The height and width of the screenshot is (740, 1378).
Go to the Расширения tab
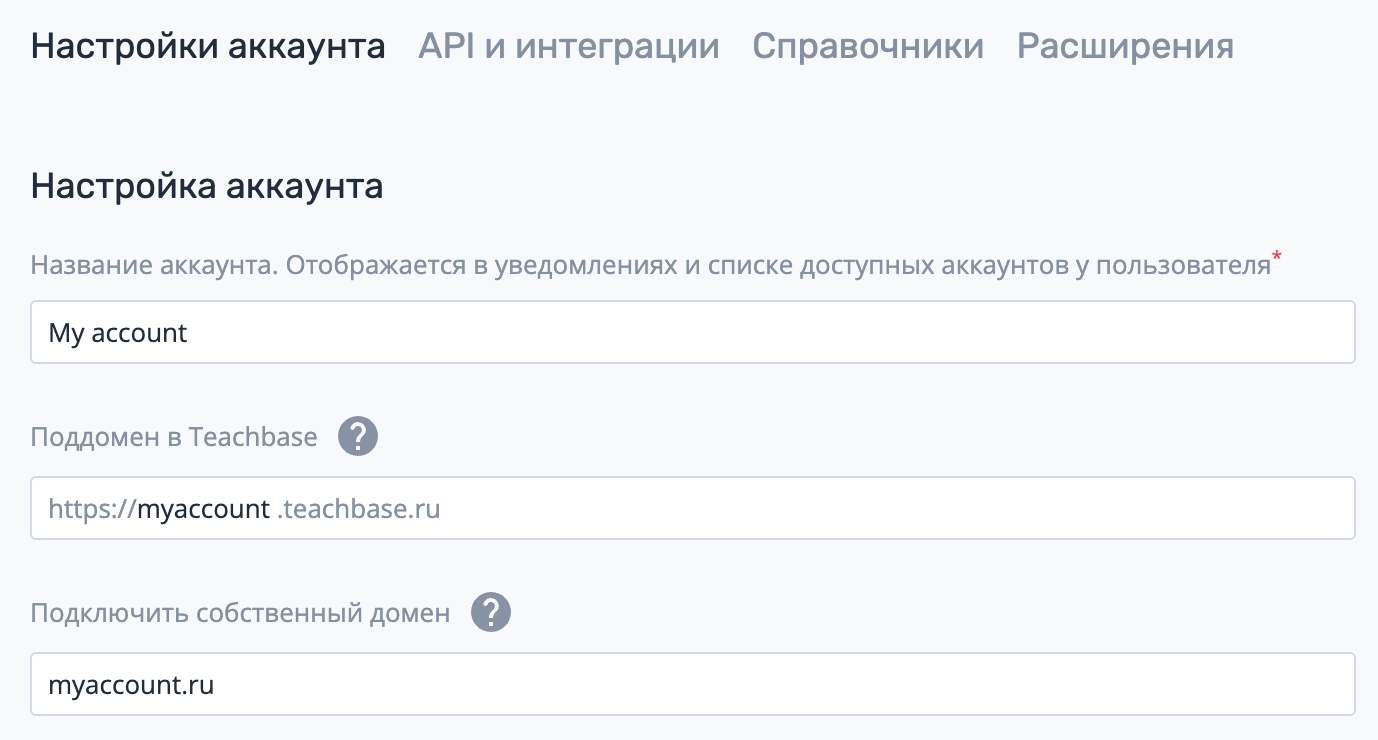coord(1125,46)
